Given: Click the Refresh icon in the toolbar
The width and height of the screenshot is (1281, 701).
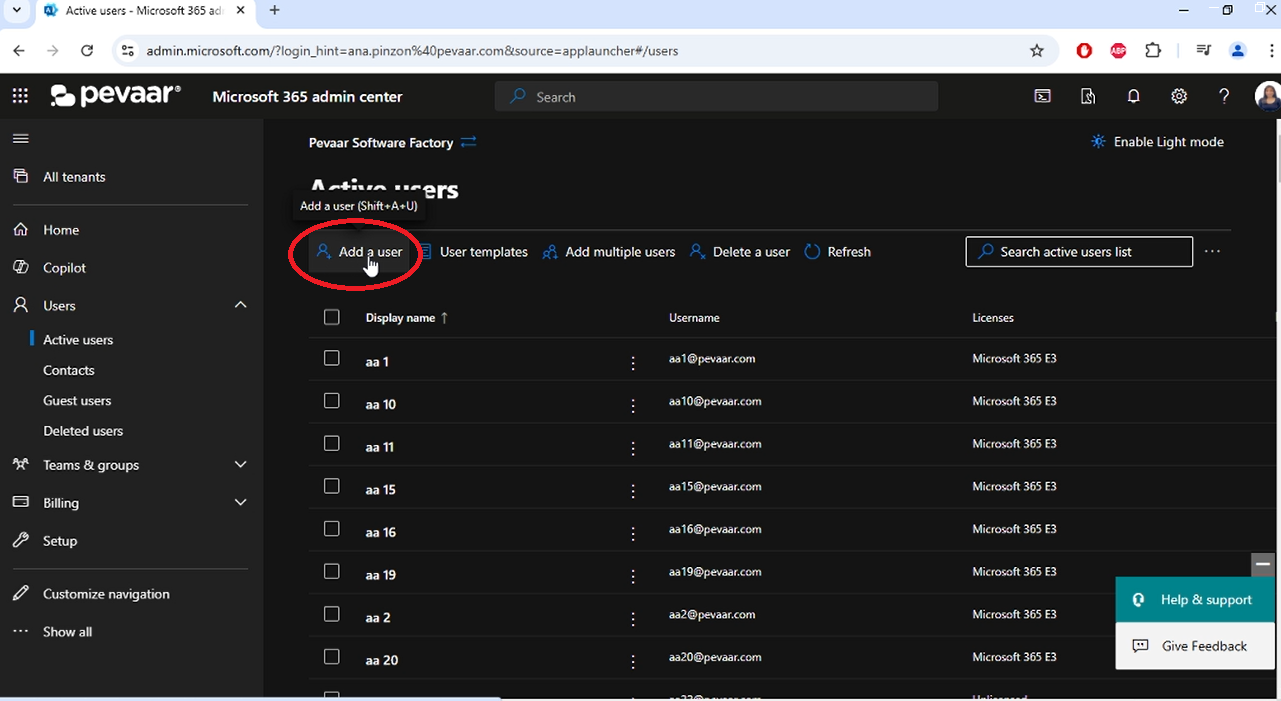Looking at the screenshot, I should [812, 252].
